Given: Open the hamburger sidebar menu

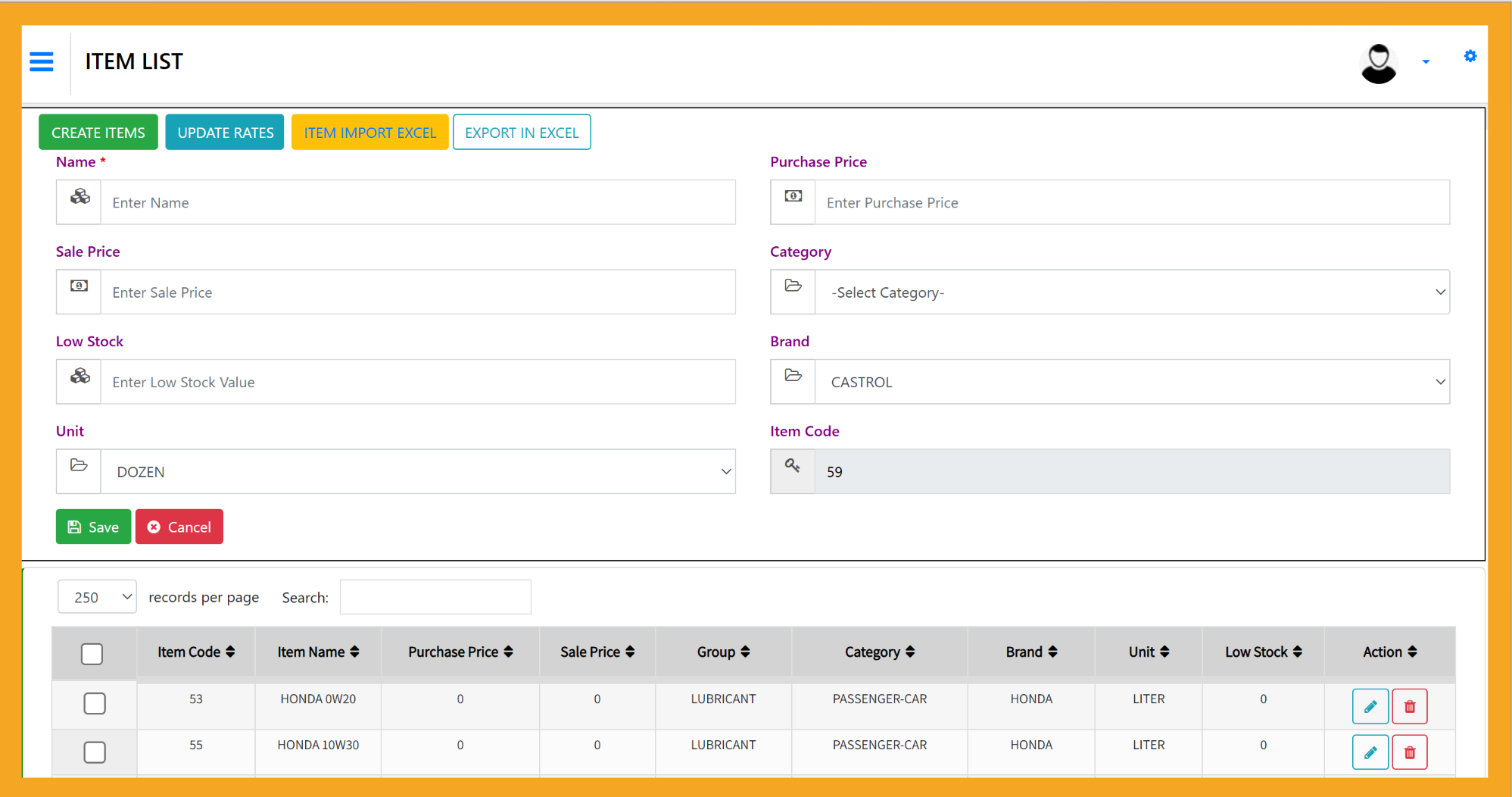Looking at the screenshot, I should [42, 61].
